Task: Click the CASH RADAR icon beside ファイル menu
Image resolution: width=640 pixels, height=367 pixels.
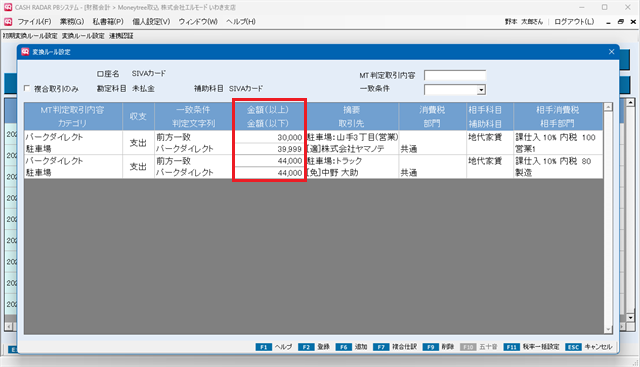Action: pos(8,22)
